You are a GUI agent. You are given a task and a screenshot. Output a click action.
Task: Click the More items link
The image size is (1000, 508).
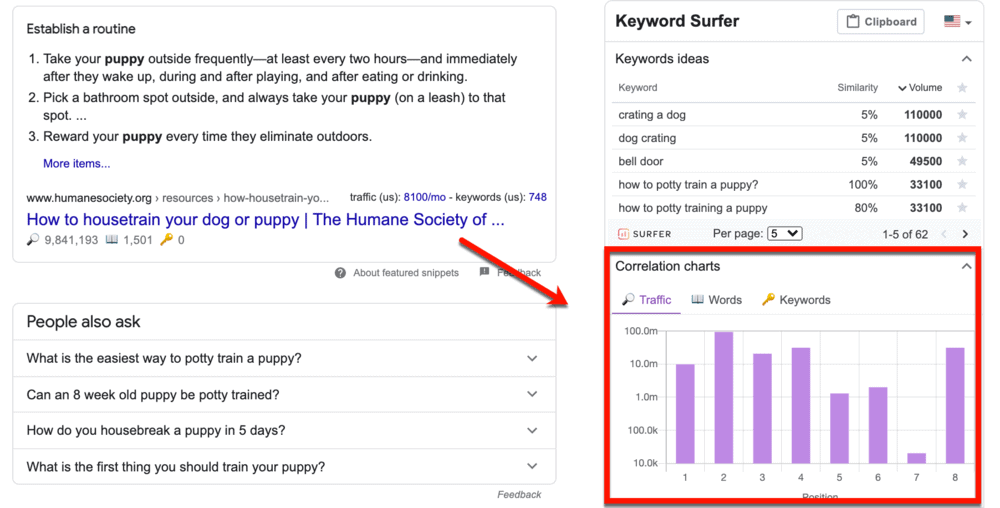(x=77, y=164)
